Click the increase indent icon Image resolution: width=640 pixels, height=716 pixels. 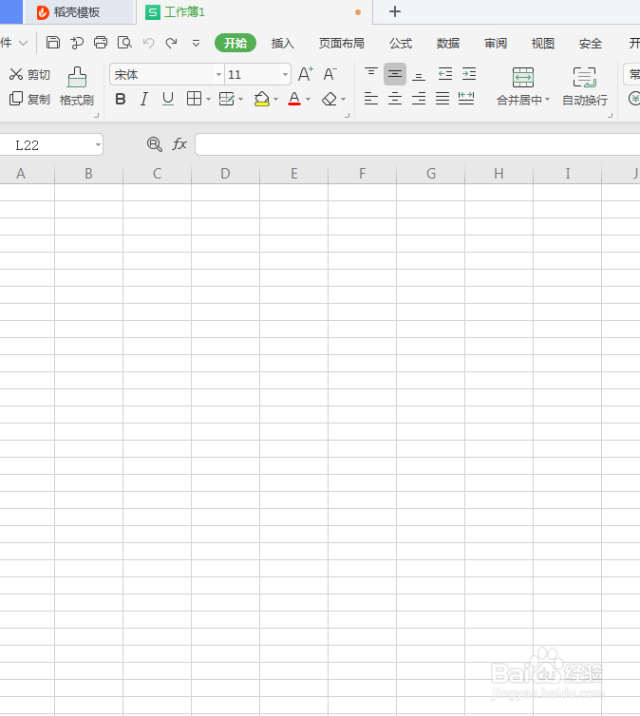tap(469, 74)
